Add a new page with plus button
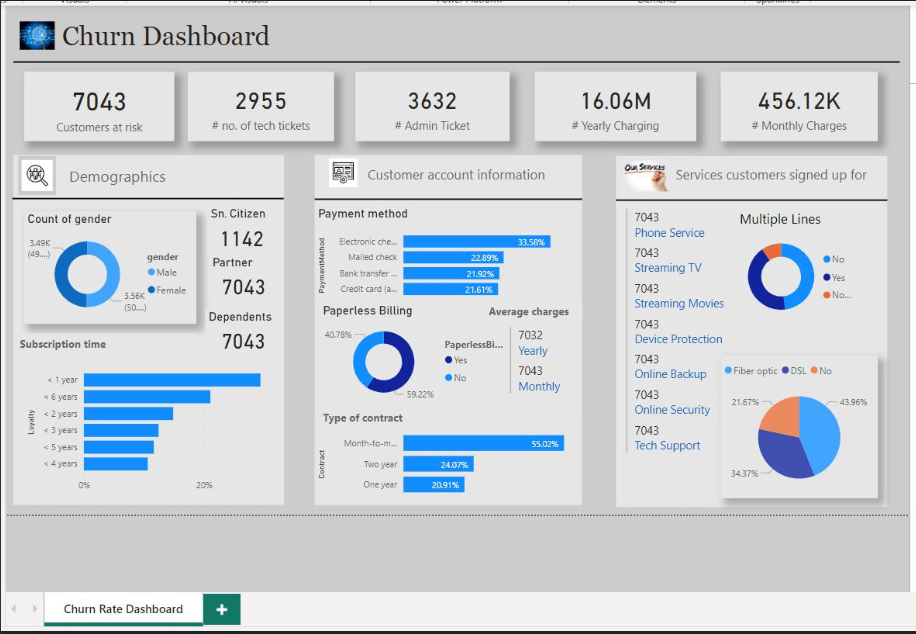Image resolution: width=916 pixels, height=634 pixels. [221, 609]
